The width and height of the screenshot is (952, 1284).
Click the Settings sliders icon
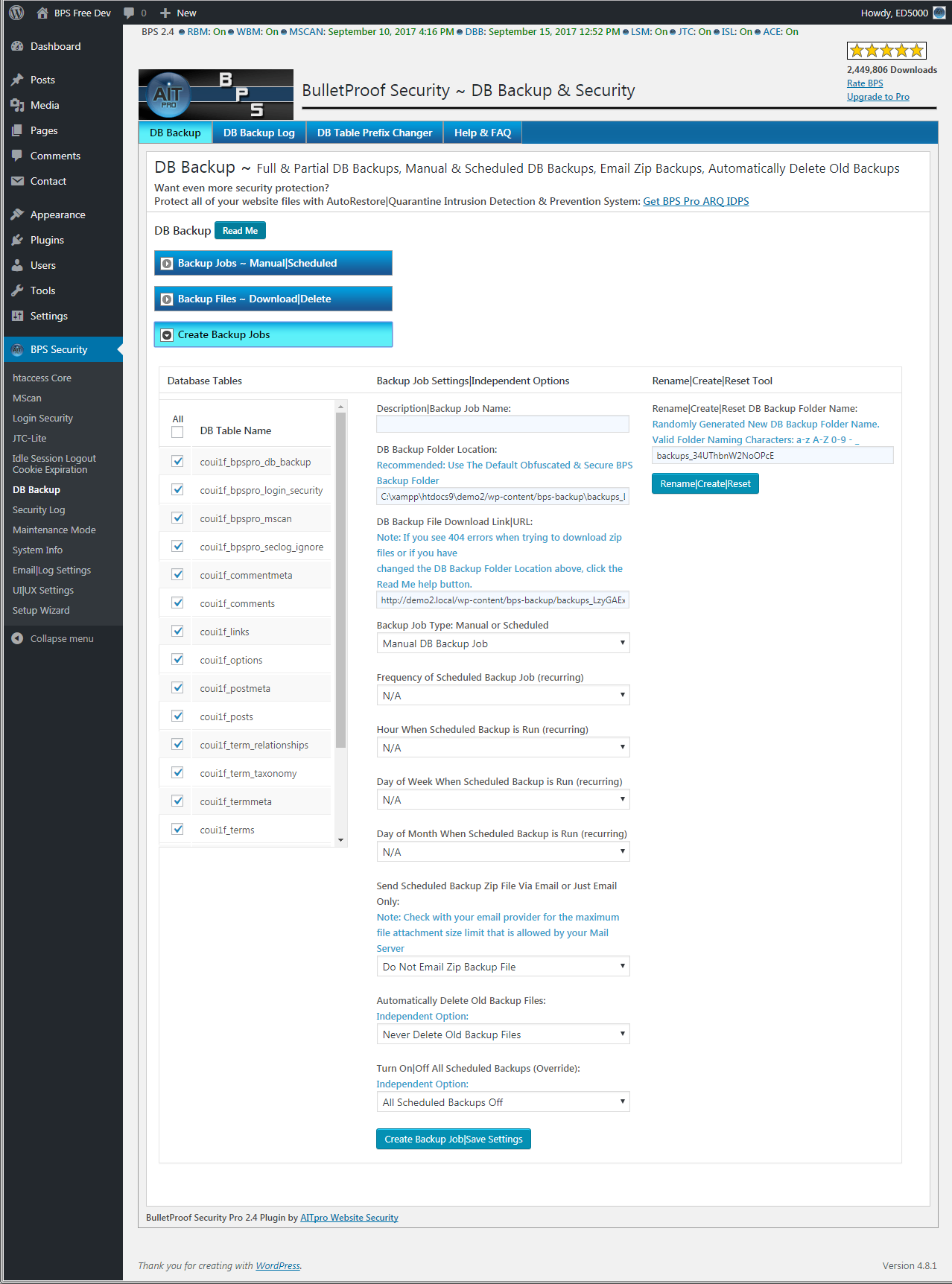(x=18, y=316)
